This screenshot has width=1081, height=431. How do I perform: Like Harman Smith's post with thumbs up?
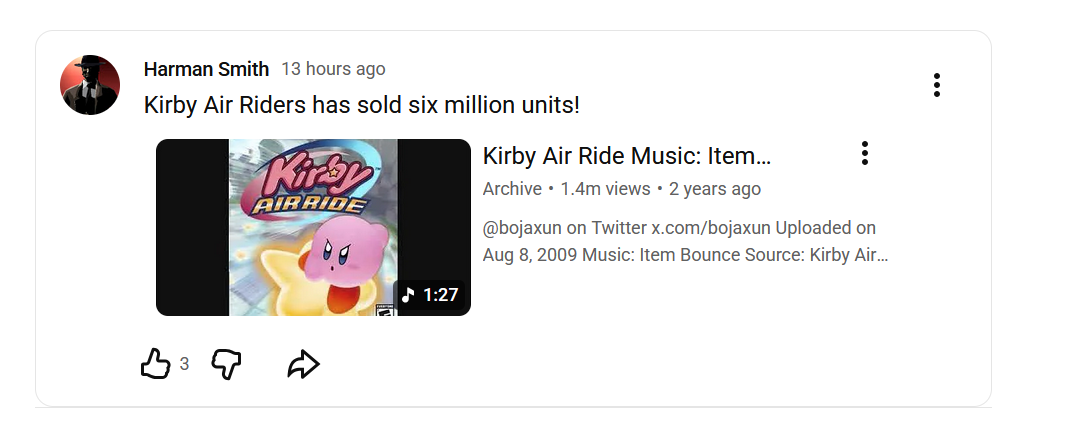pyautogui.click(x=156, y=364)
